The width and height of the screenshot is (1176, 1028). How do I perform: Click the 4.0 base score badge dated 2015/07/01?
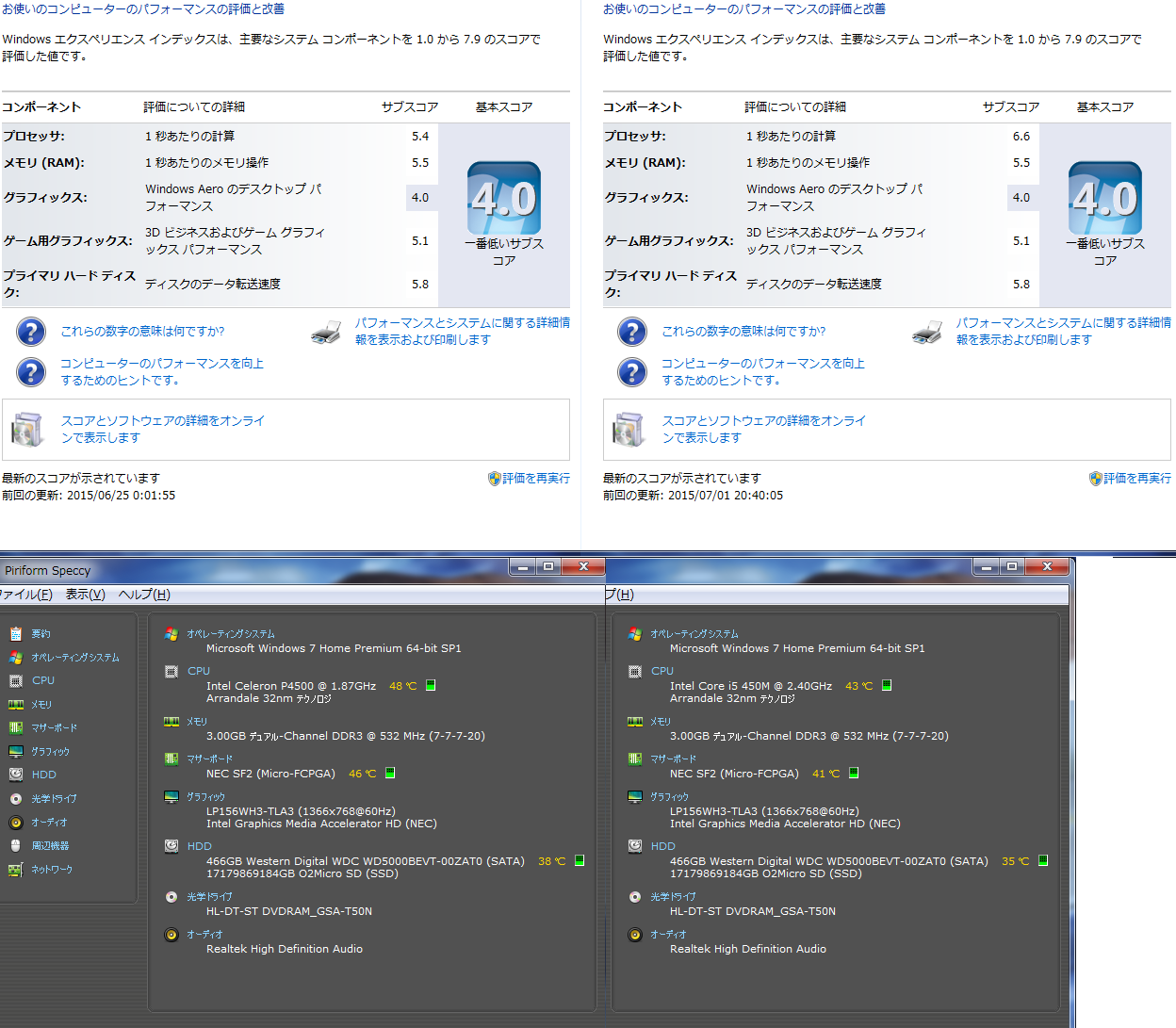pyautogui.click(x=1105, y=198)
